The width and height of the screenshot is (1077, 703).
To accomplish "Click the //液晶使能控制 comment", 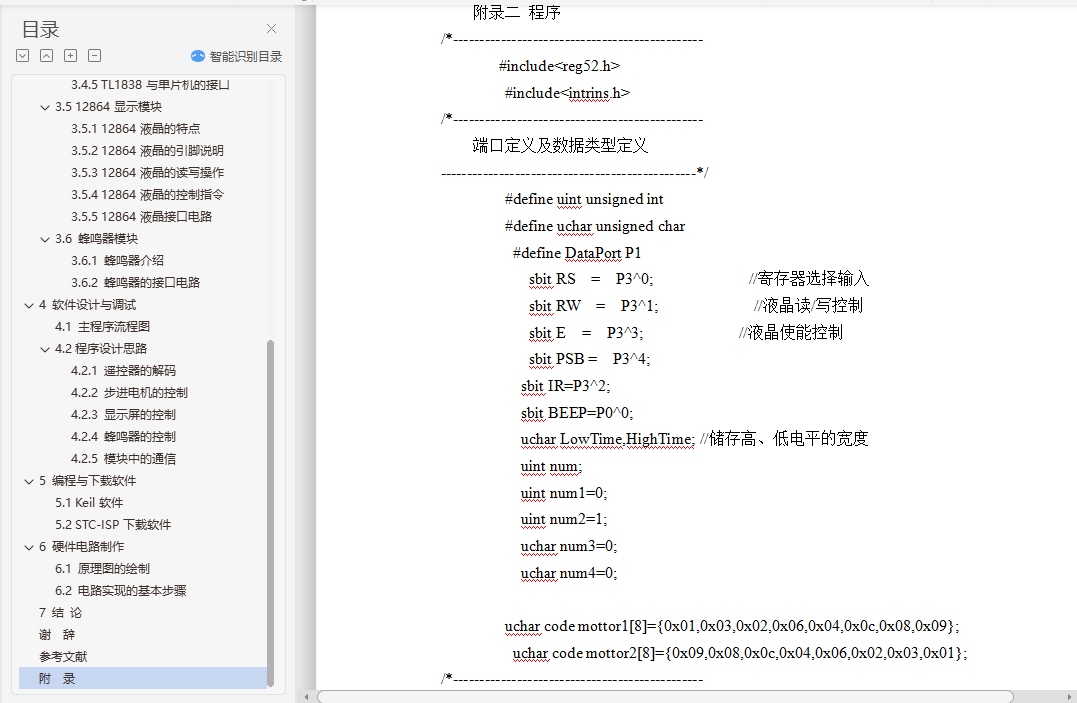I will coord(791,333).
